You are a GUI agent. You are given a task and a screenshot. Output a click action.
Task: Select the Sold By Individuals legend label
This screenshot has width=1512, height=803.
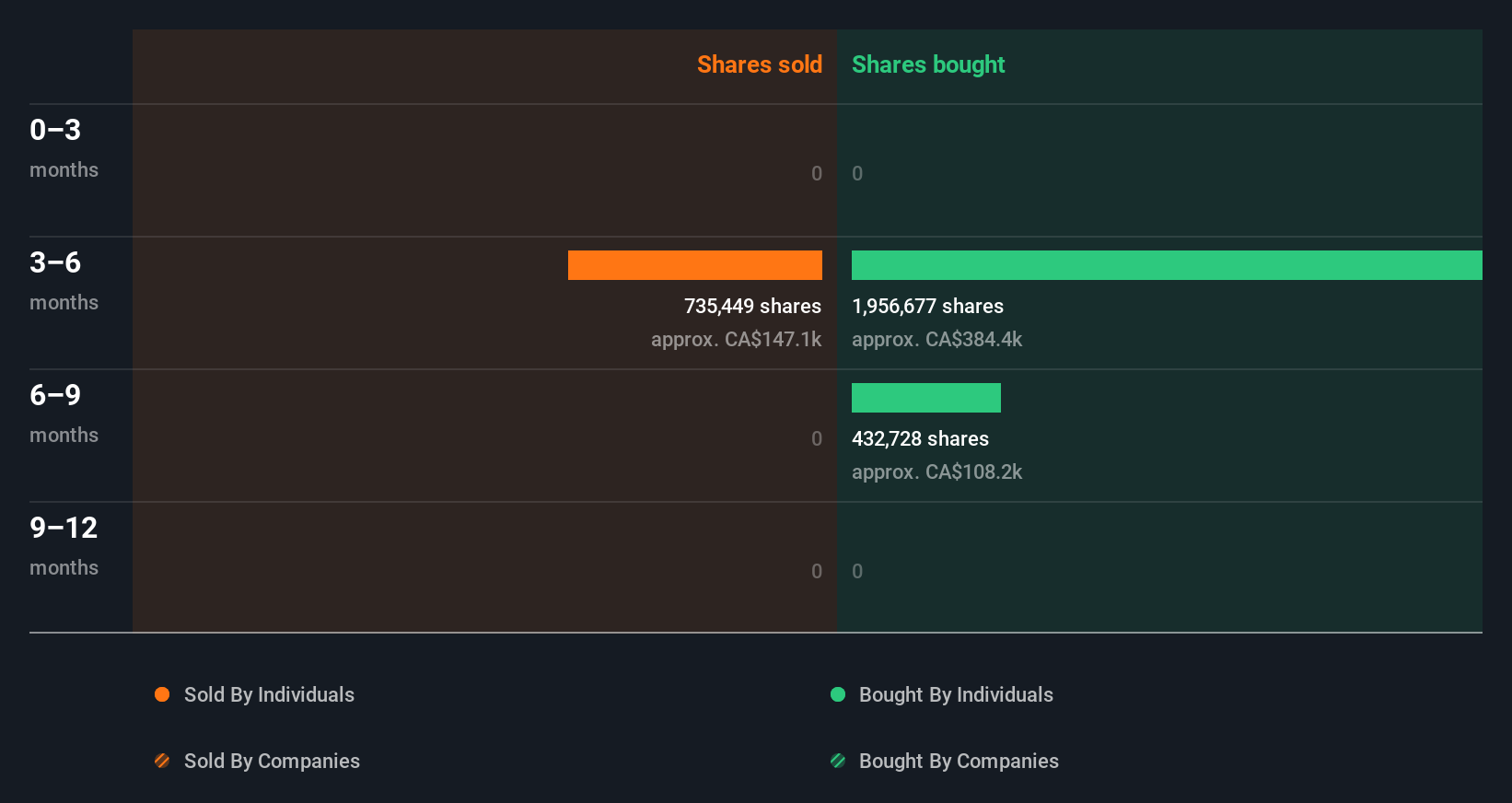pos(269,695)
